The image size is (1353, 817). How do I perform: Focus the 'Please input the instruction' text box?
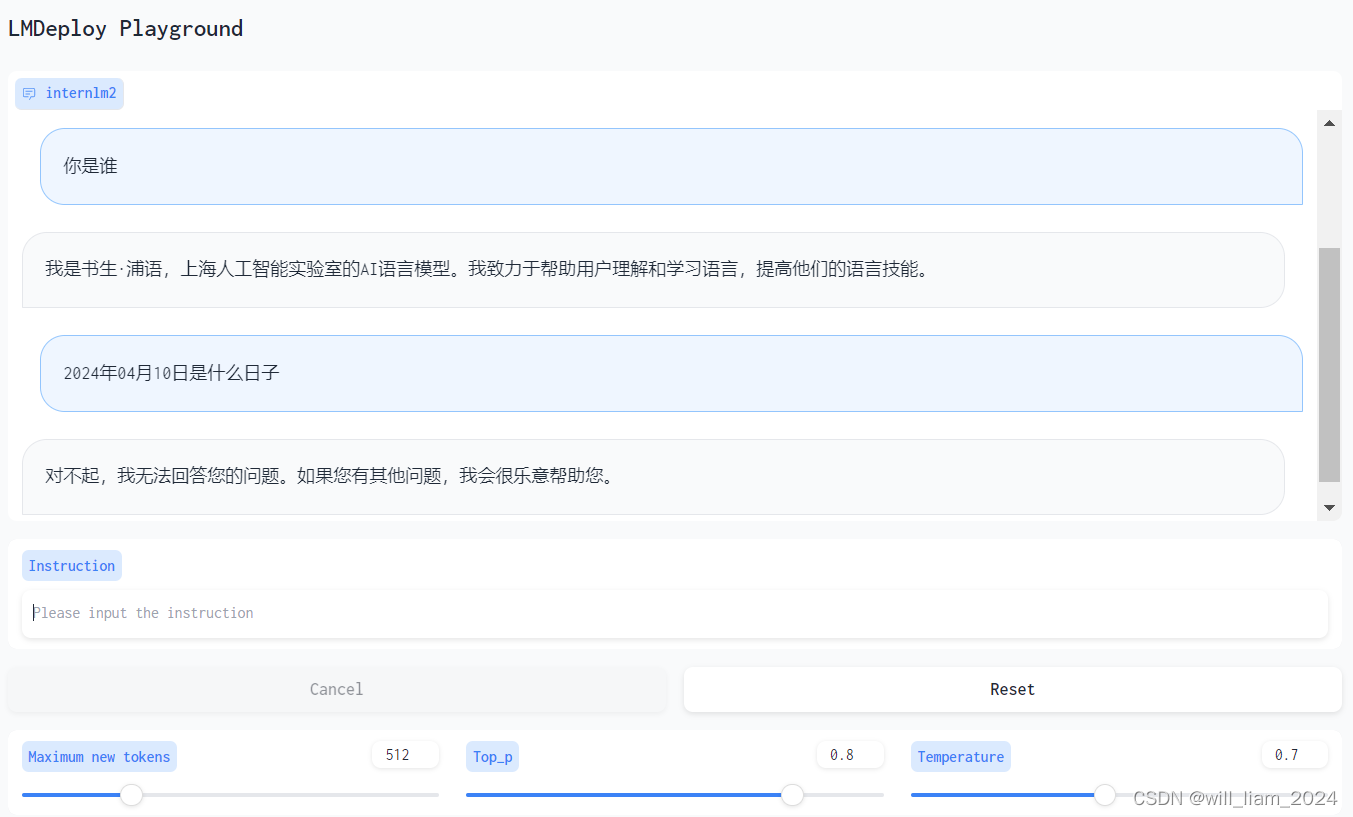675,613
